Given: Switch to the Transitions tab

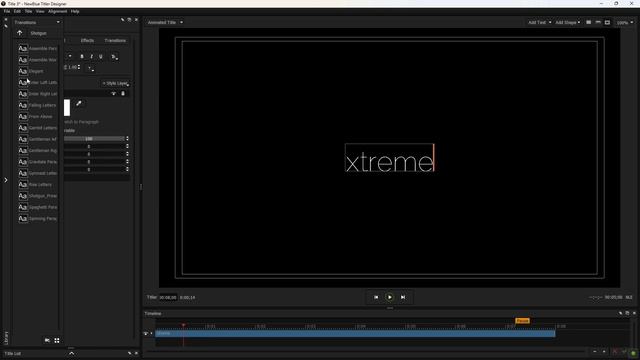Looking at the screenshot, I should click(x=115, y=40).
